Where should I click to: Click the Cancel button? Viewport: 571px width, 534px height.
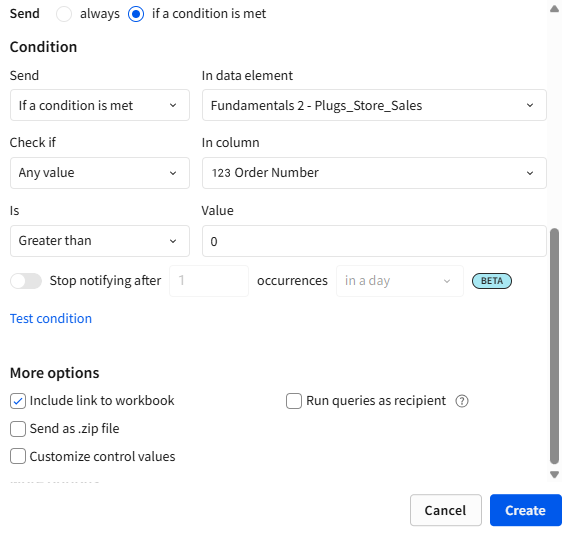446,510
